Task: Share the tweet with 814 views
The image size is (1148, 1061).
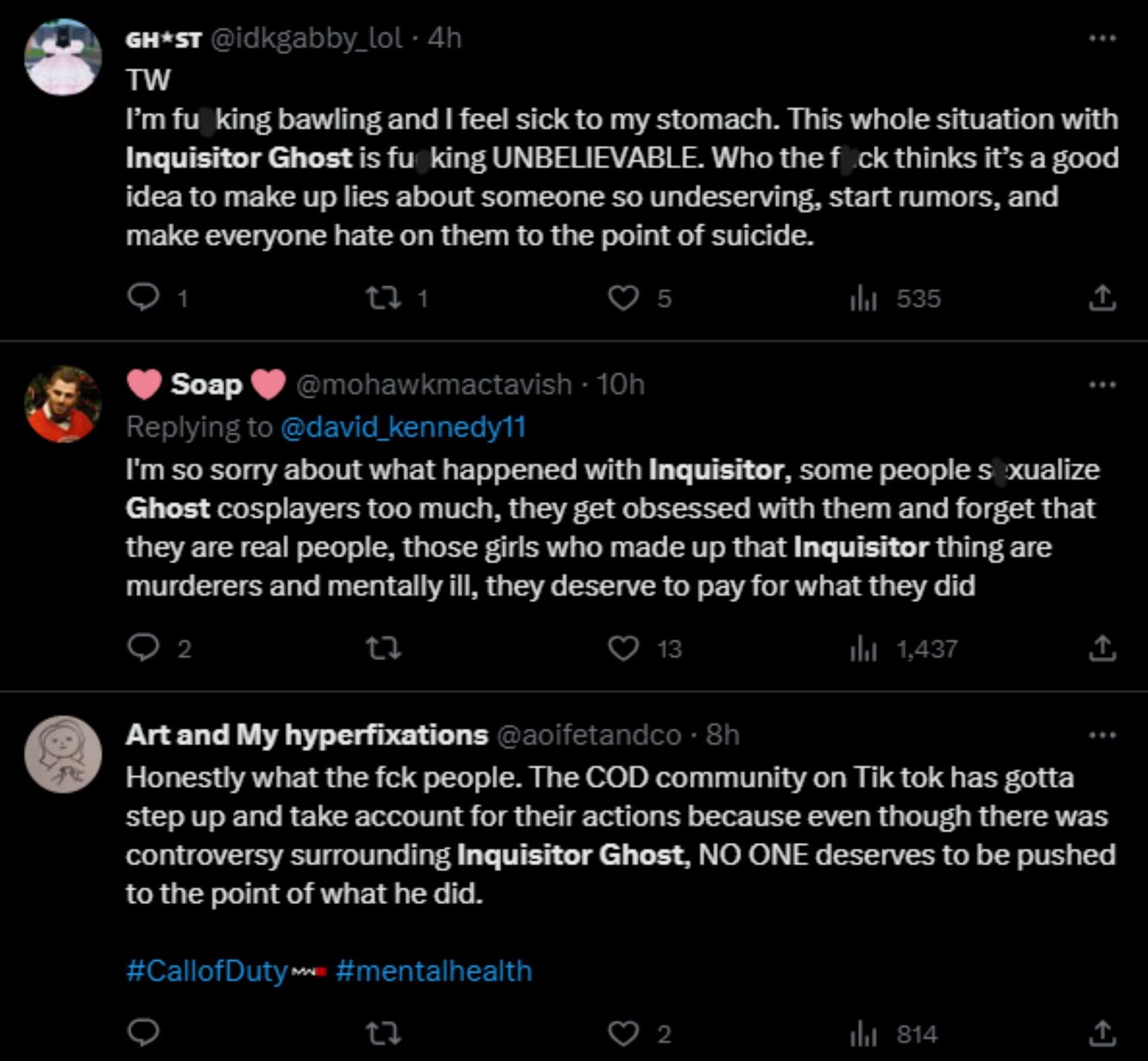Action: click(1102, 1033)
